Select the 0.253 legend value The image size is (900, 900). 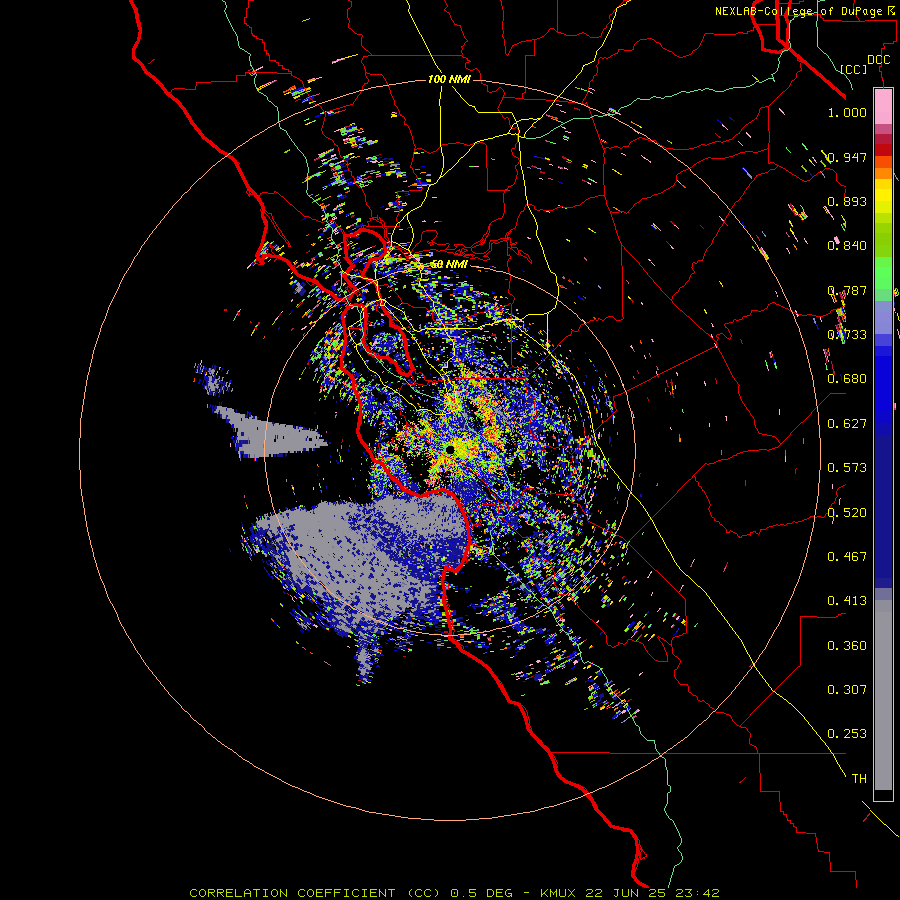[847, 734]
